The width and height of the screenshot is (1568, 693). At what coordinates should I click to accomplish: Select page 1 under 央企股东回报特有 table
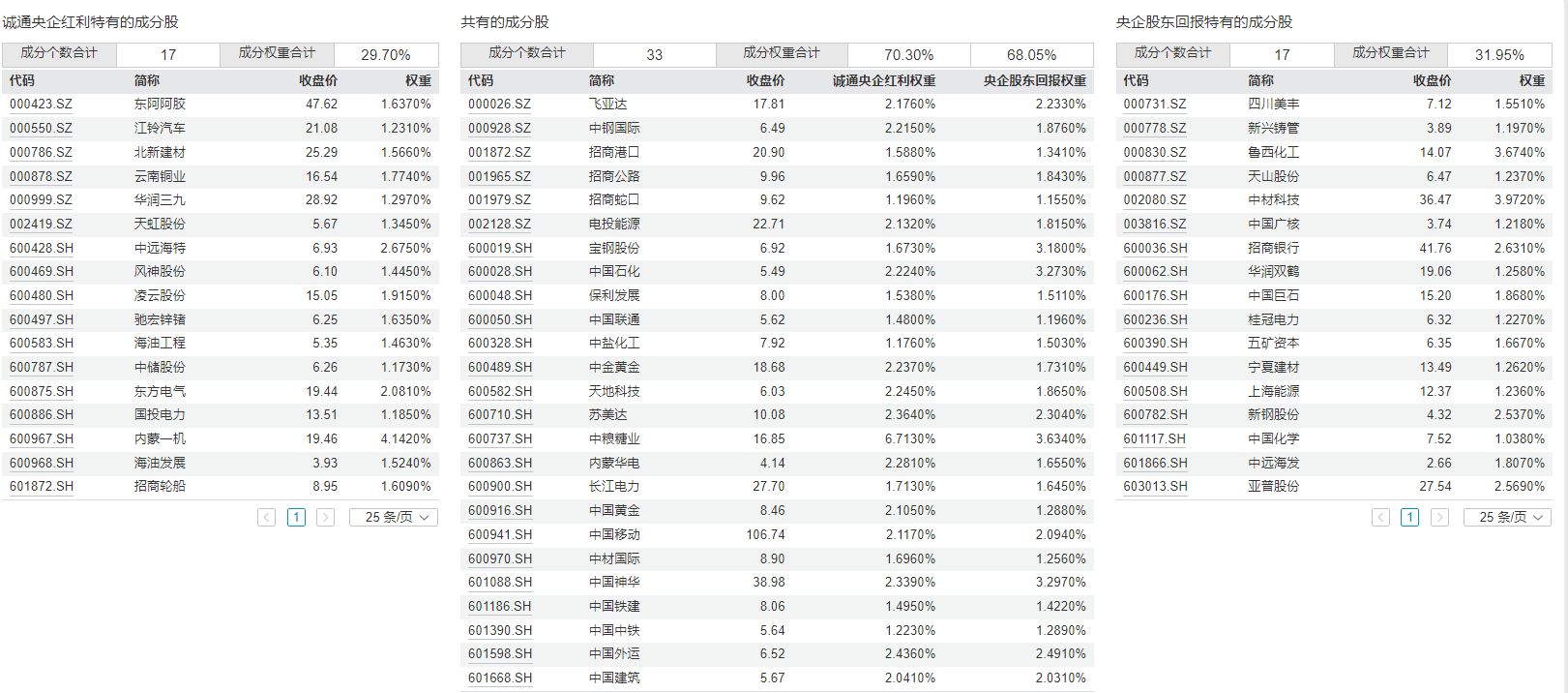[x=1410, y=517]
